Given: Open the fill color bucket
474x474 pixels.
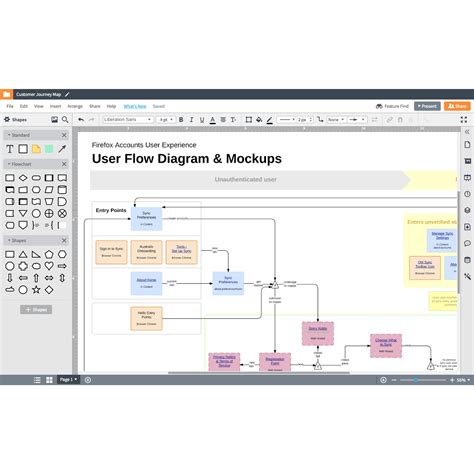Looking at the screenshot, I should (259, 119).
